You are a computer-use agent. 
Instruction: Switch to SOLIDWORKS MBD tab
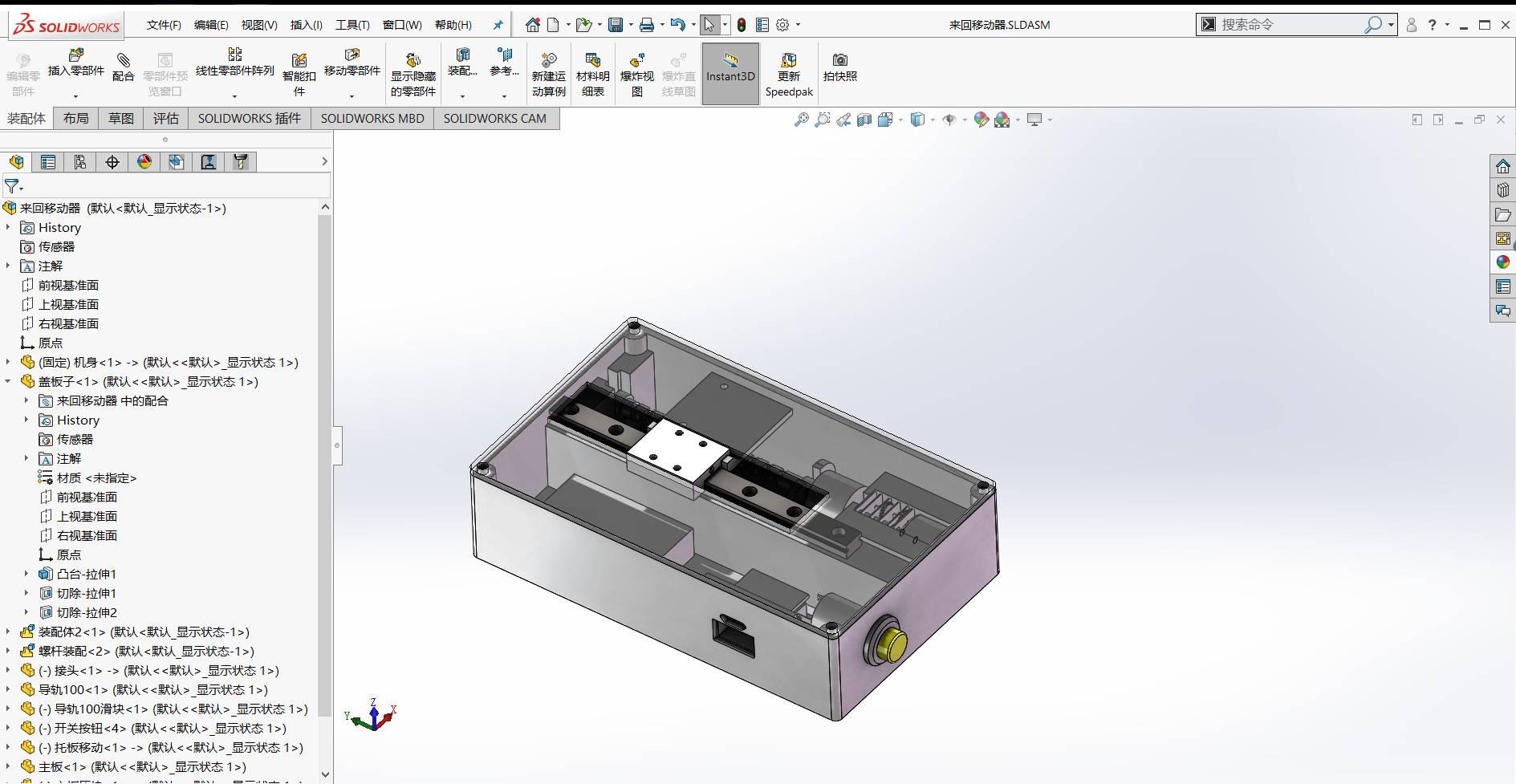click(x=372, y=119)
